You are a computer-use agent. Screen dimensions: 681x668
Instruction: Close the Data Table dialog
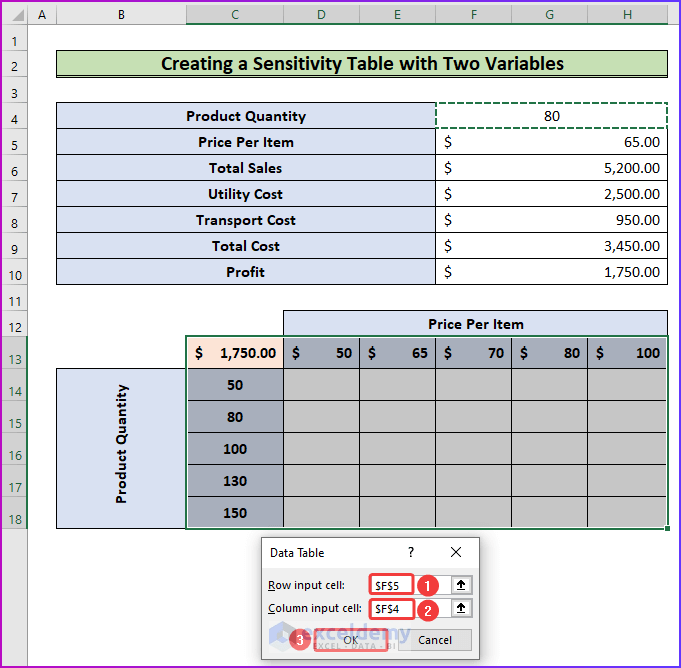tap(456, 552)
